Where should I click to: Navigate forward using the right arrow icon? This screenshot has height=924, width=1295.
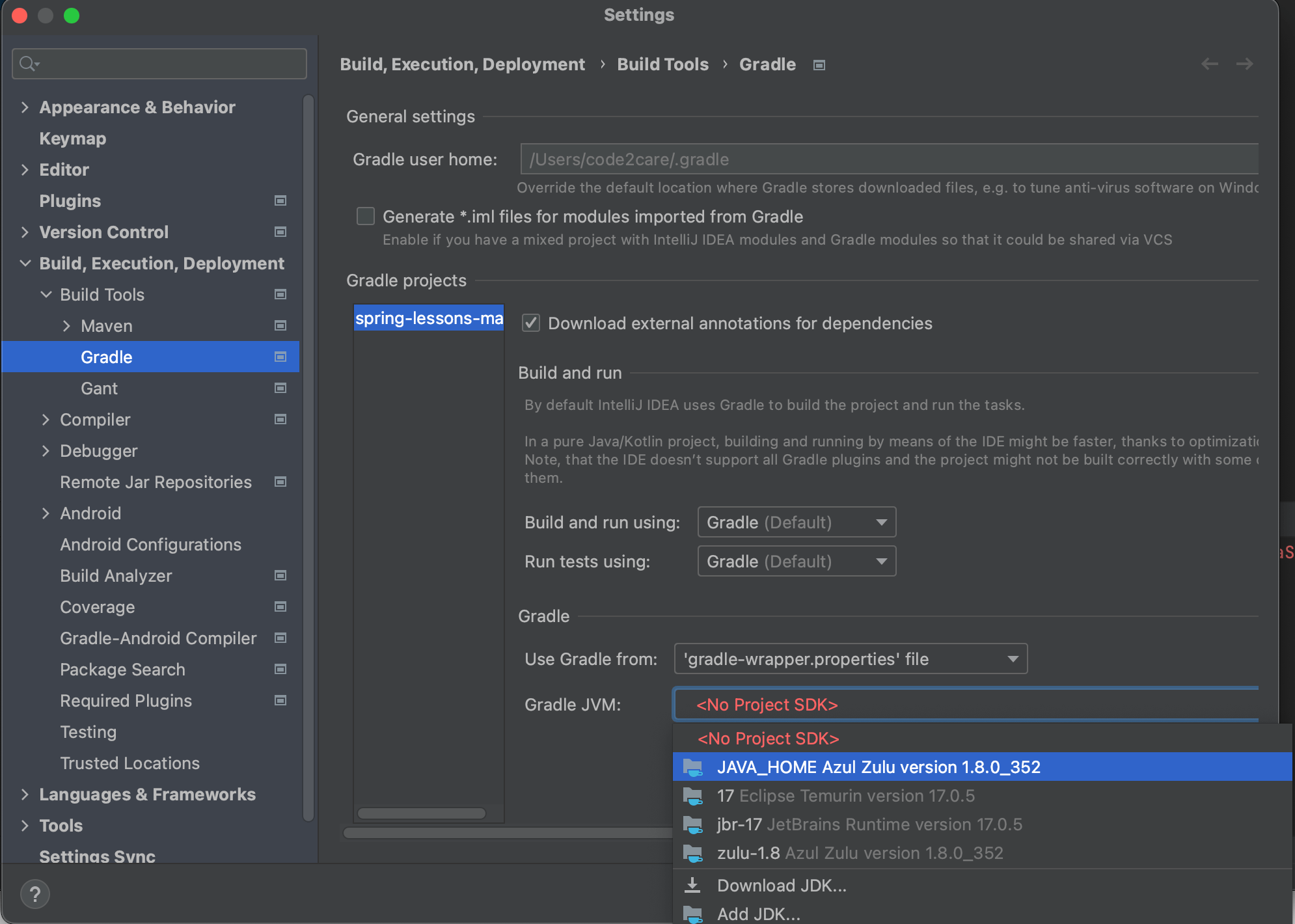[x=1246, y=64]
